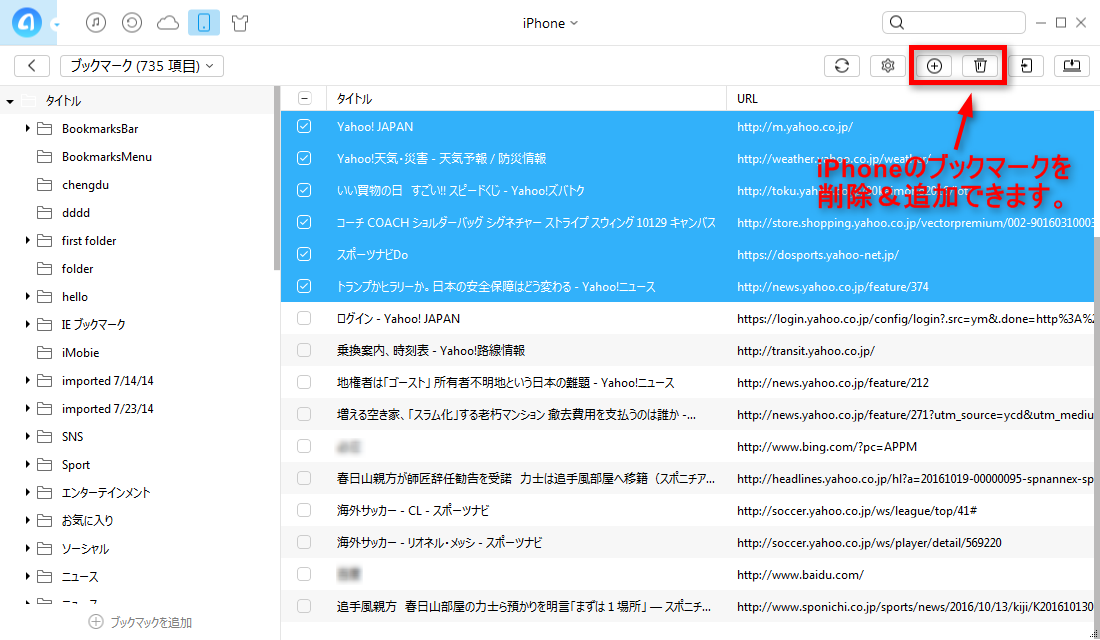The image size is (1100, 640).
Task: Open settings gear icon
Action: [x=887, y=65]
